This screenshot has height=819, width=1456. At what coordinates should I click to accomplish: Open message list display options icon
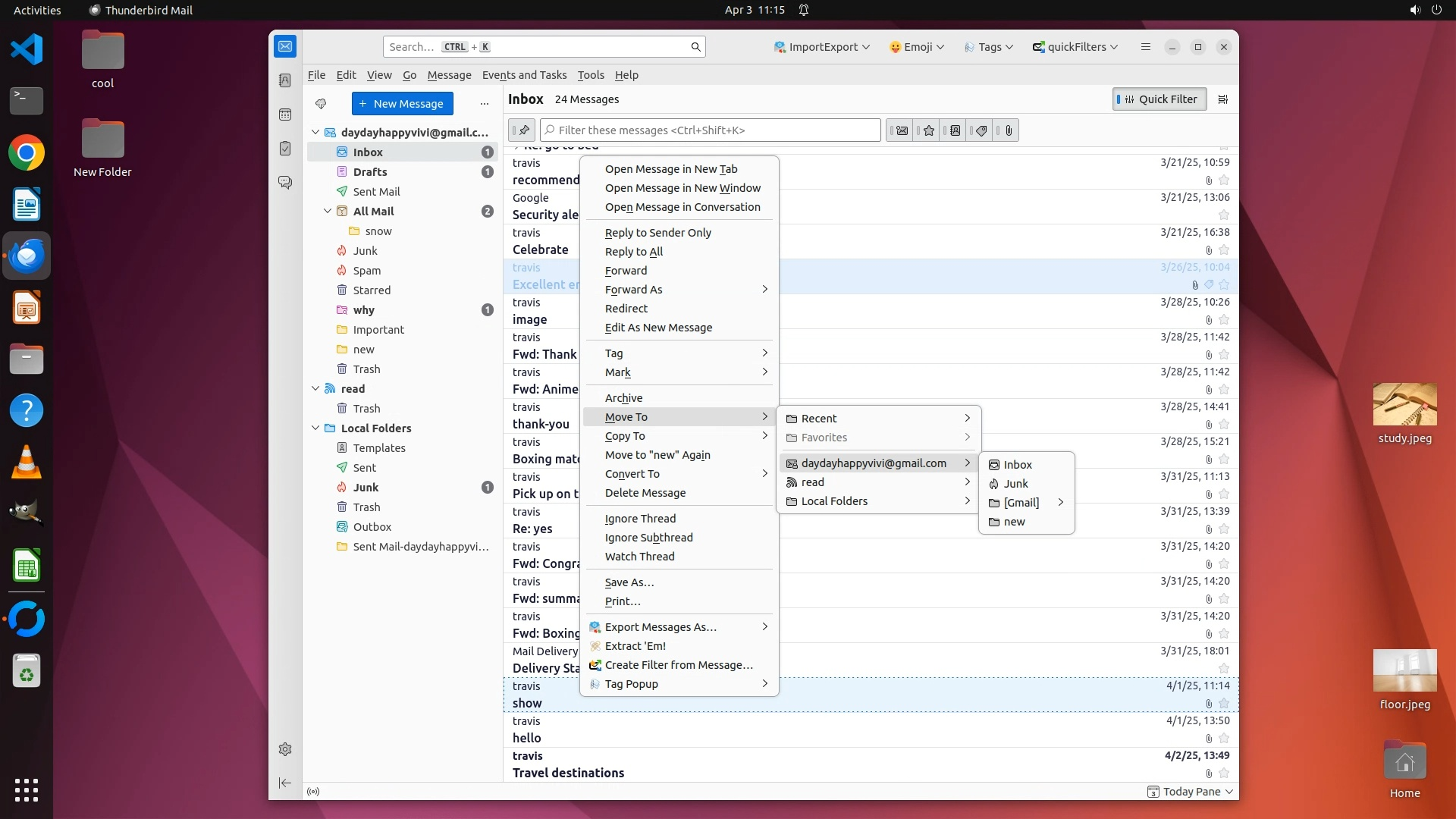tap(1222, 99)
